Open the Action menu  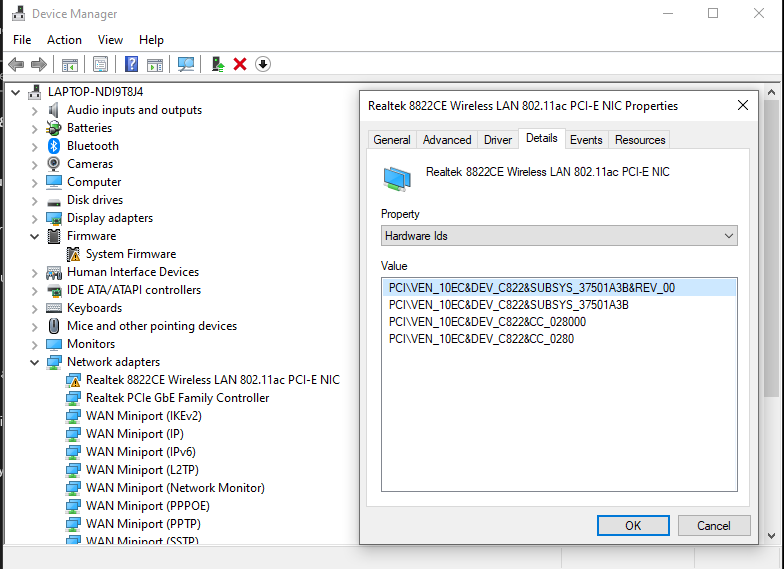64,40
